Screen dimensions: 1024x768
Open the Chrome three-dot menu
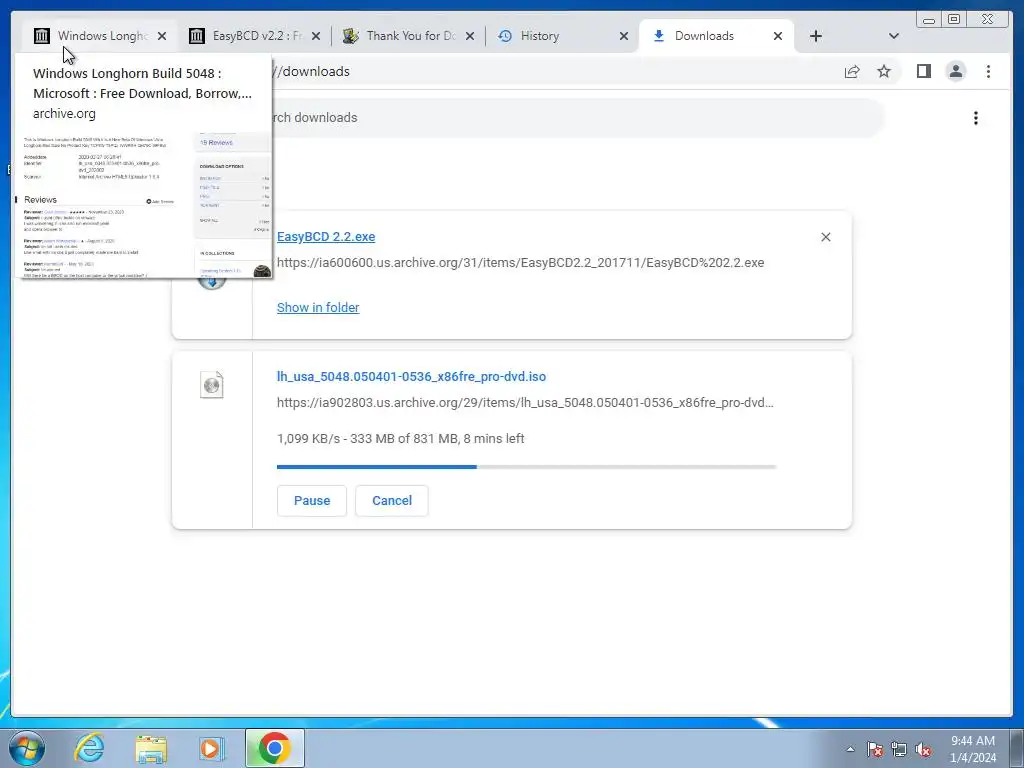click(x=988, y=71)
